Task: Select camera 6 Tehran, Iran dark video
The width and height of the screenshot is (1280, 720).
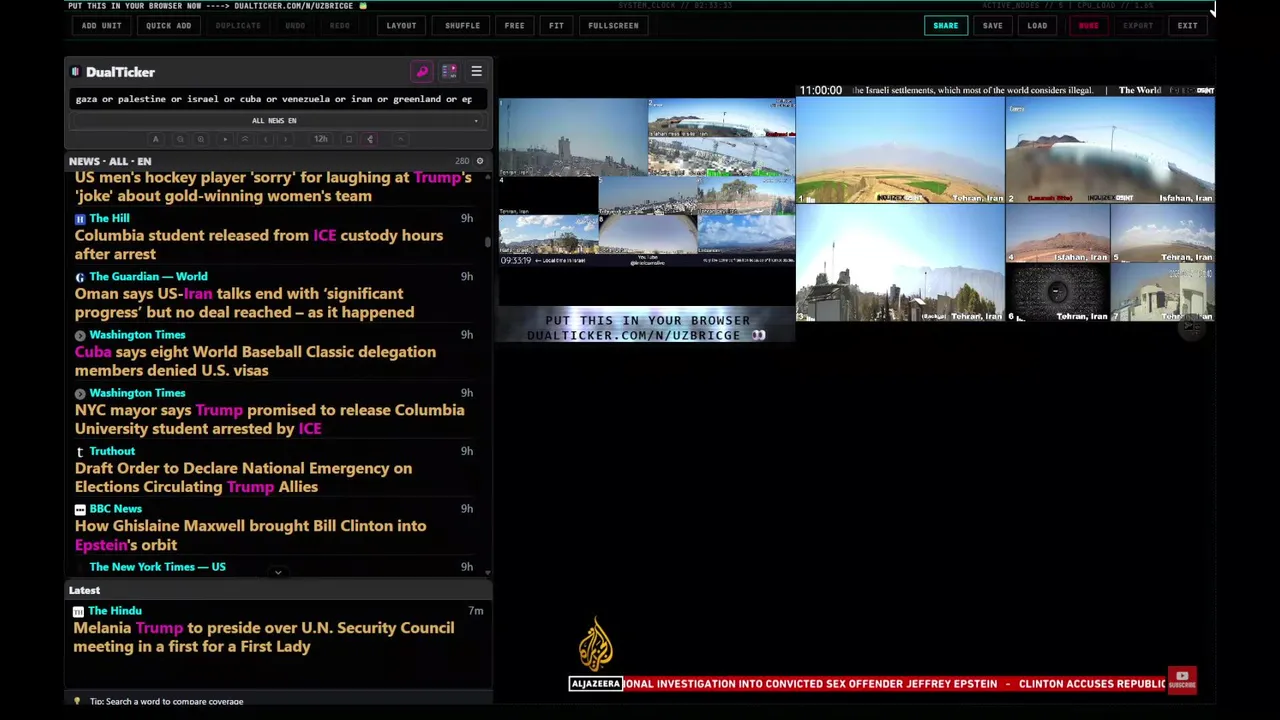Action: 1057,292
